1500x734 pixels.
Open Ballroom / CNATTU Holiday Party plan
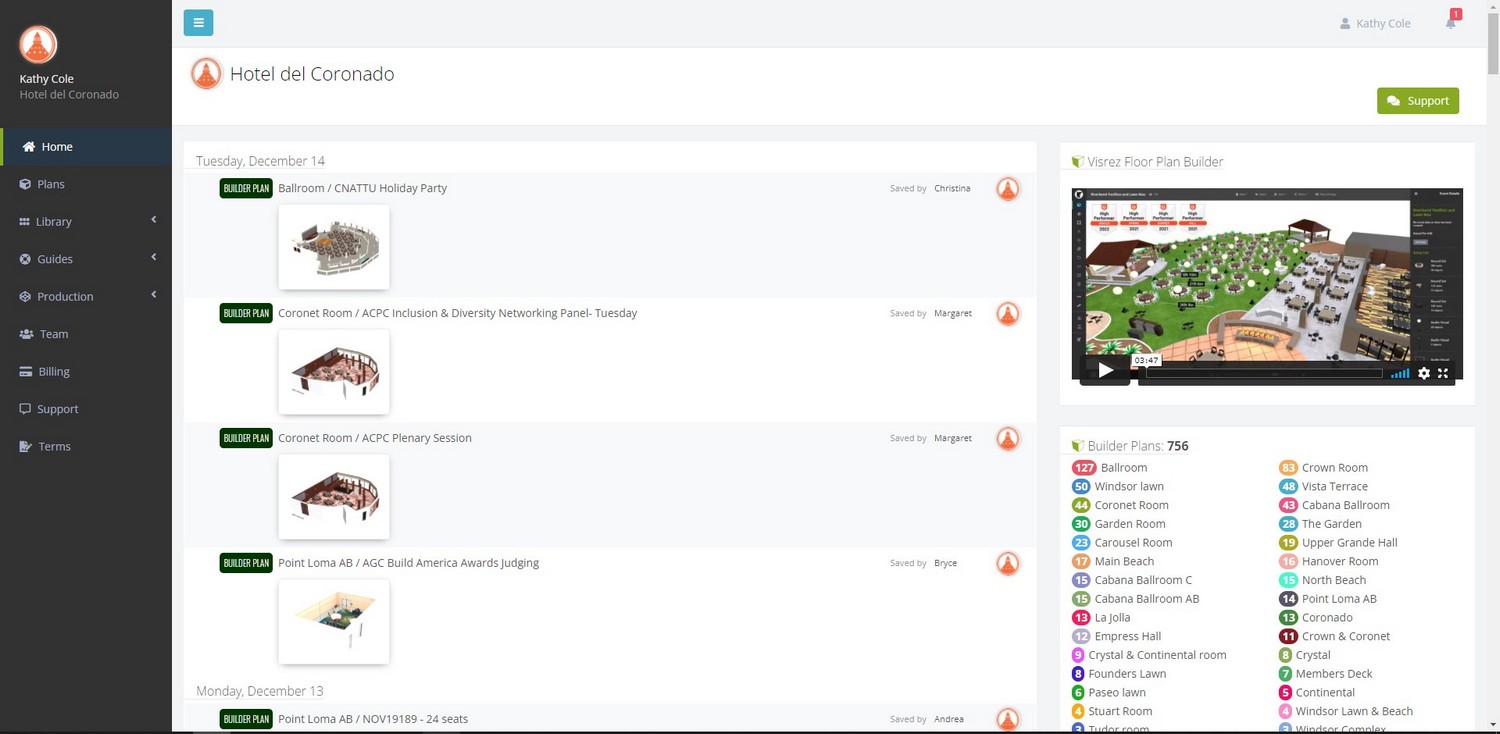tap(362, 188)
